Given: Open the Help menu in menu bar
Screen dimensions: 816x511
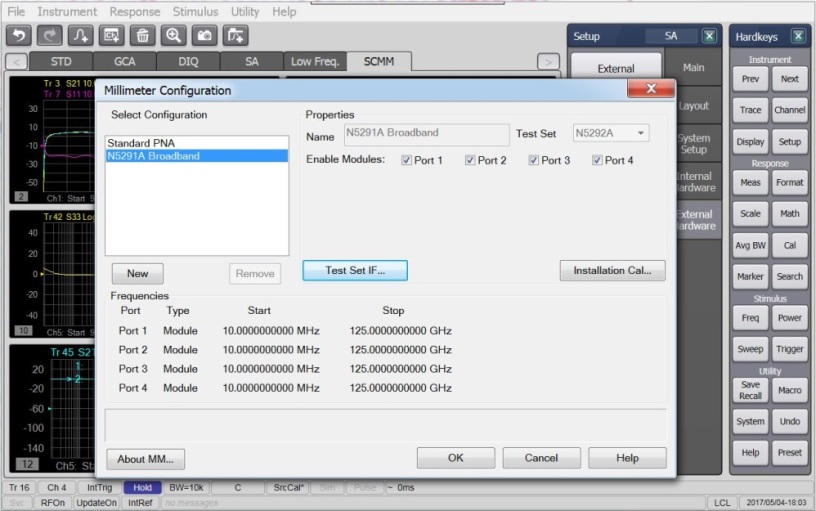Looking at the screenshot, I should click(x=284, y=11).
